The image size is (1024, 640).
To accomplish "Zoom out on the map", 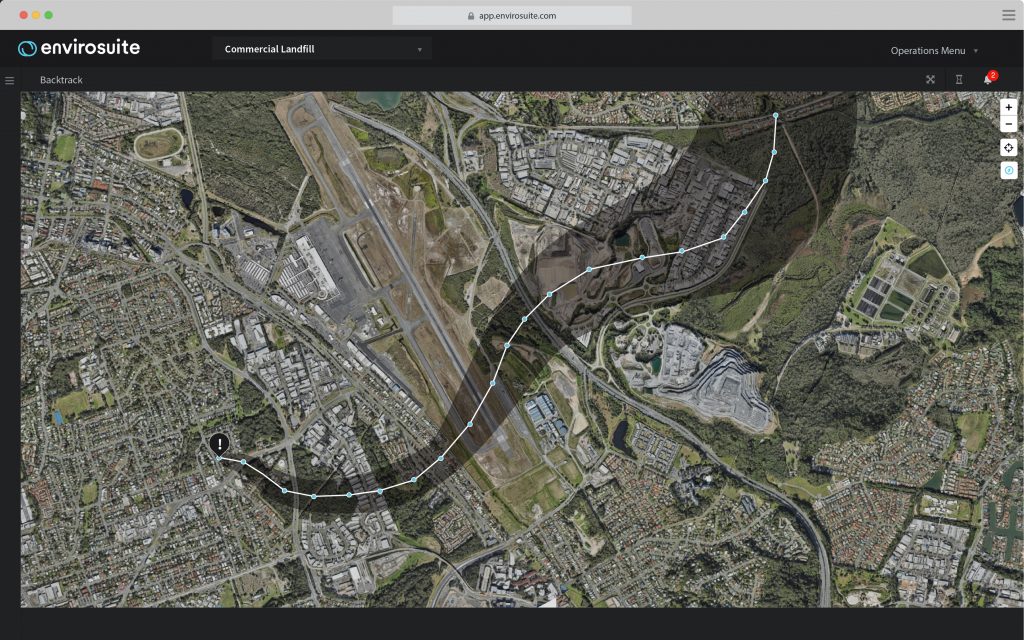I will (1008, 124).
